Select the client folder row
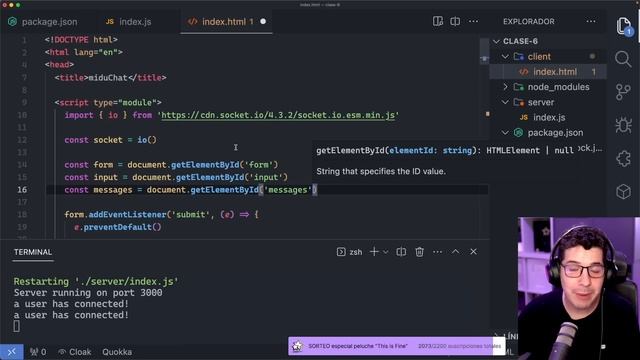This screenshot has height=360, width=640. click(x=548, y=56)
